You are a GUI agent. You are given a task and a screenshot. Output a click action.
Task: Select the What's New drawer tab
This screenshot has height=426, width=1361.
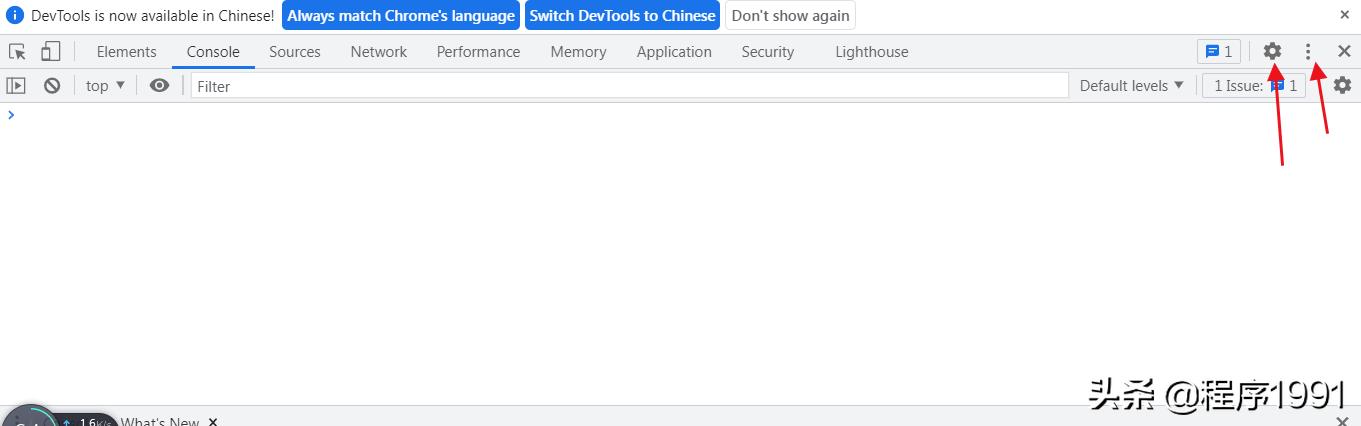(160, 422)
